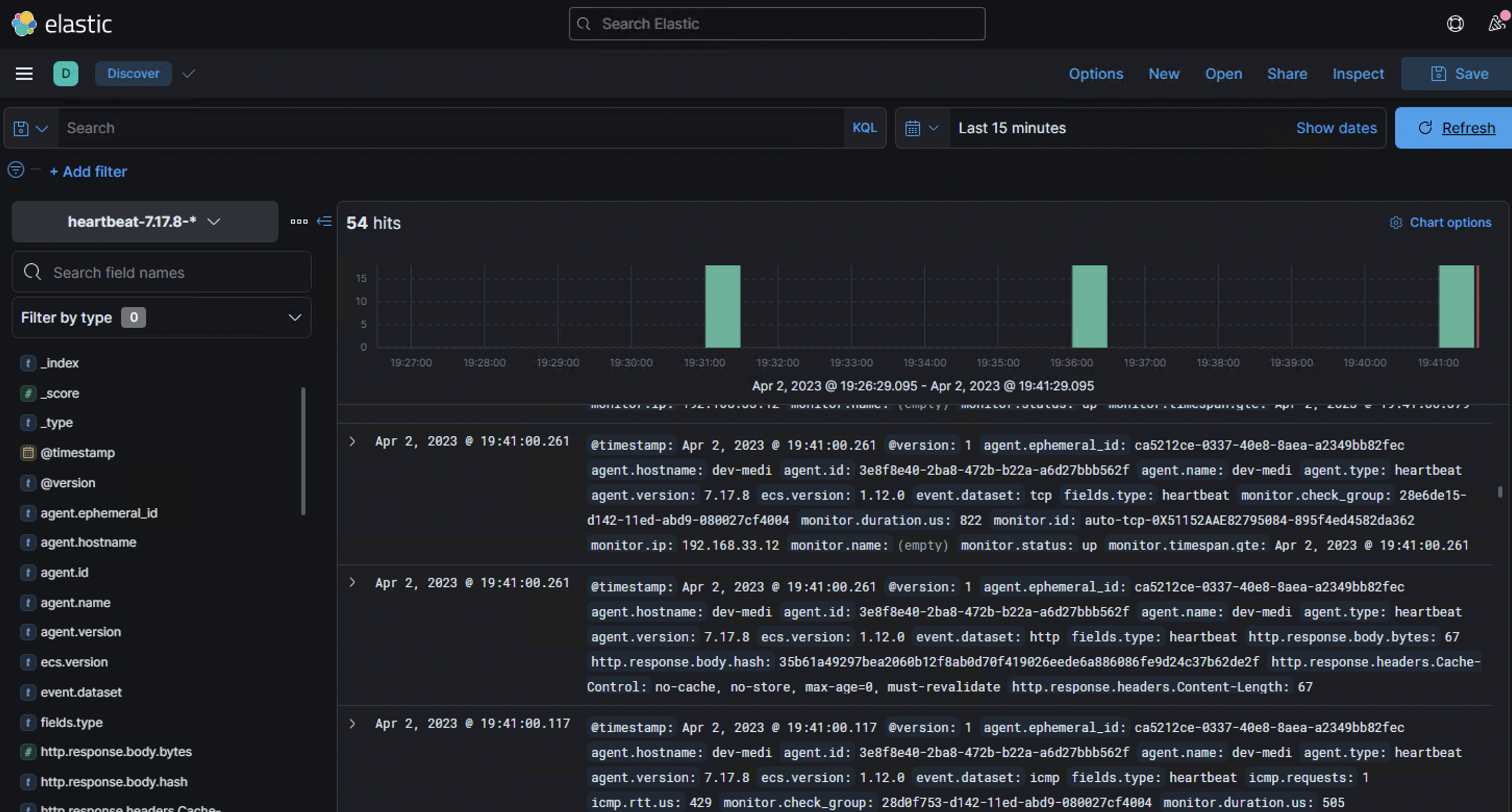Image resolution: width=1512 pixels, height=812 pixels.
Task: Select the @version field
Action: click(x=68, y=483)
